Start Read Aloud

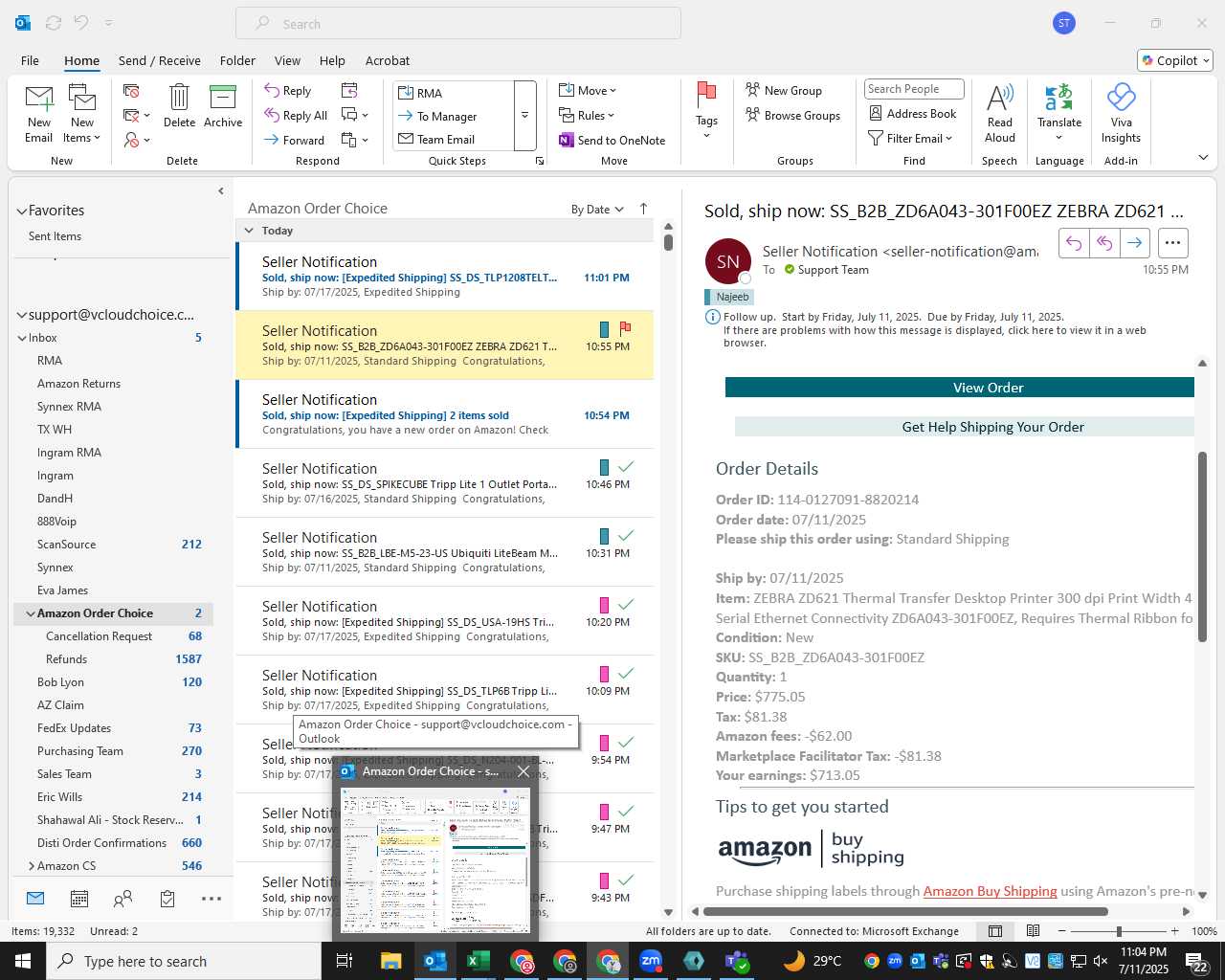[999, 113]
